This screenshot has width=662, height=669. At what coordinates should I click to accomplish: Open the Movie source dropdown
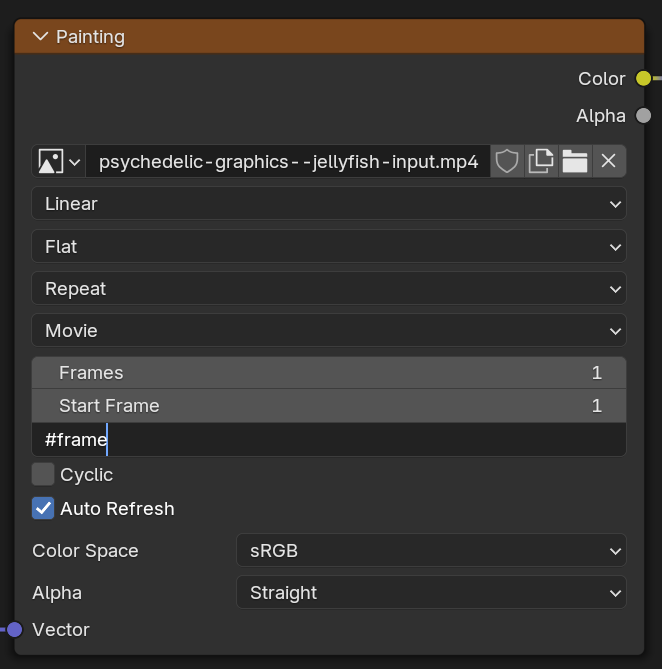(329, 331)
